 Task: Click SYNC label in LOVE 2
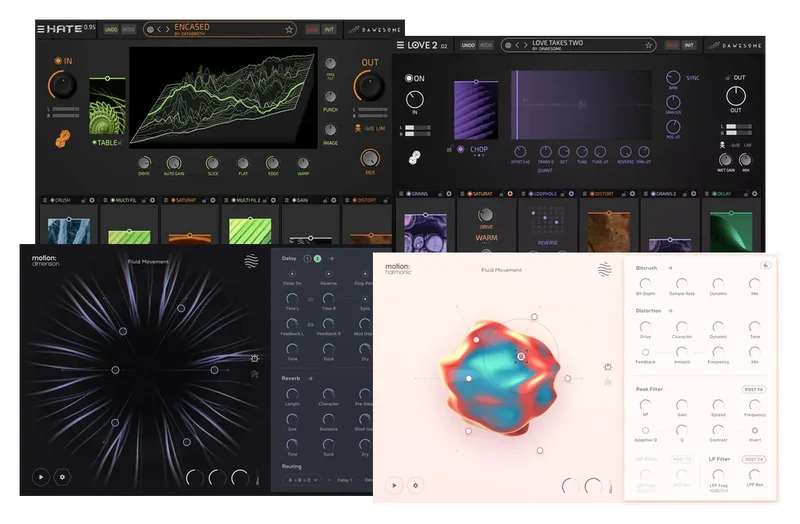(693, 78)
